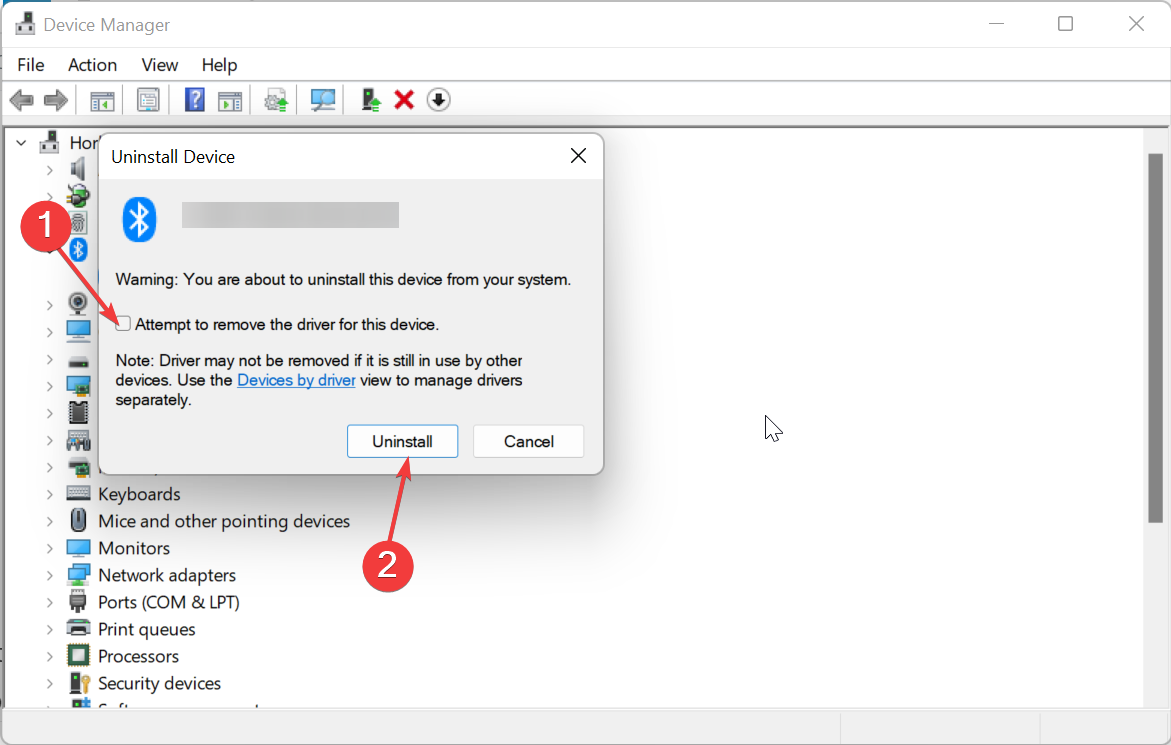
Task: Select the firmware chip category icon
Action: (78, 412)
